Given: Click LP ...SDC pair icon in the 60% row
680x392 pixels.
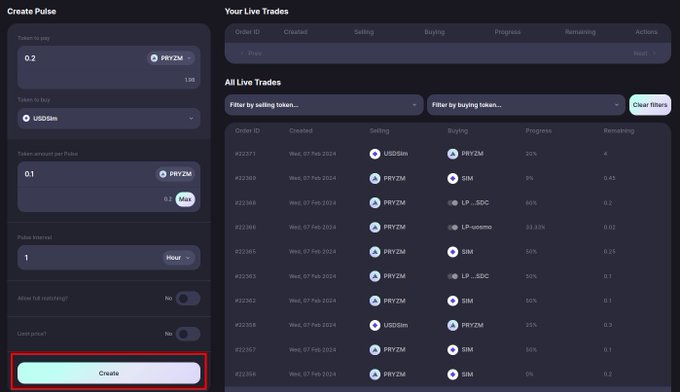Looking at the screenshot, I should click(453, 203).
